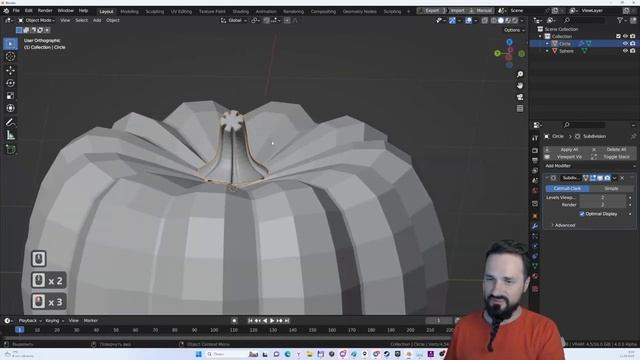Click the Y axis on navigation gizmo
The height and width of the screenshot is (360, 640).
pos(497,53)
